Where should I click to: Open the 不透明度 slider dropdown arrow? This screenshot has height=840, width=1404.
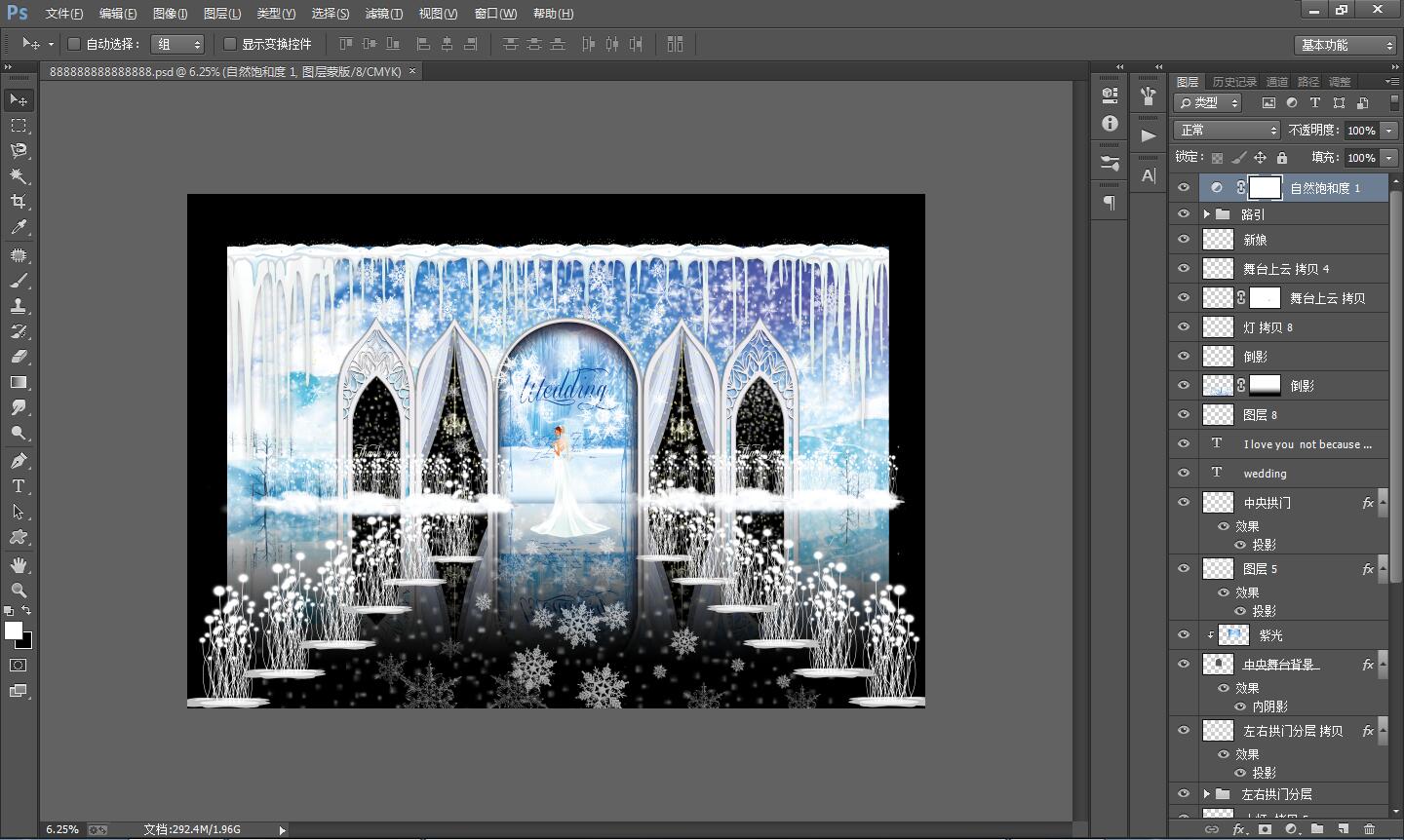[x=1388, y=130]
